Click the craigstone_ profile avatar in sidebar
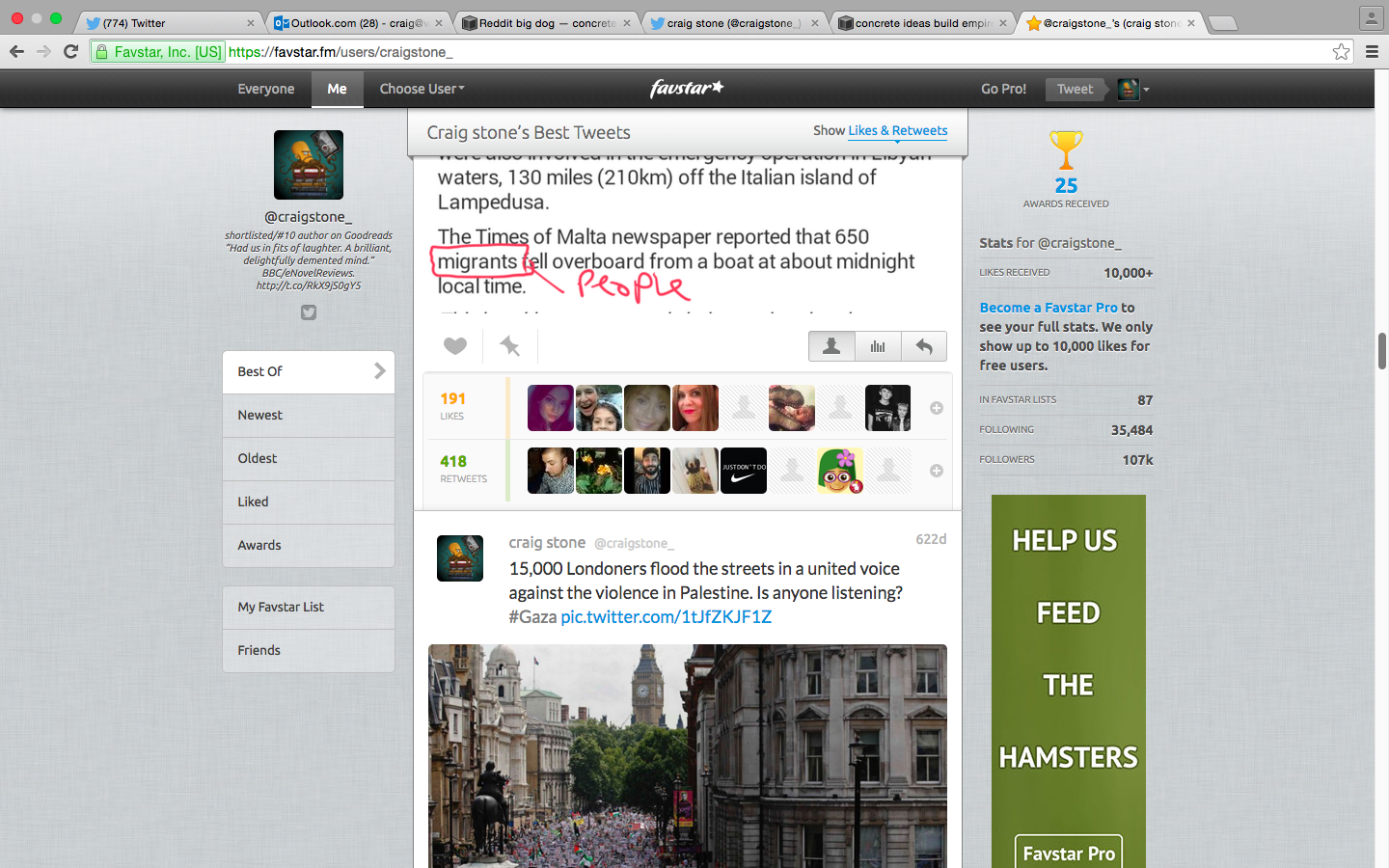The height and width of the screenshot is (868, 1389). (x=309, y=165)
